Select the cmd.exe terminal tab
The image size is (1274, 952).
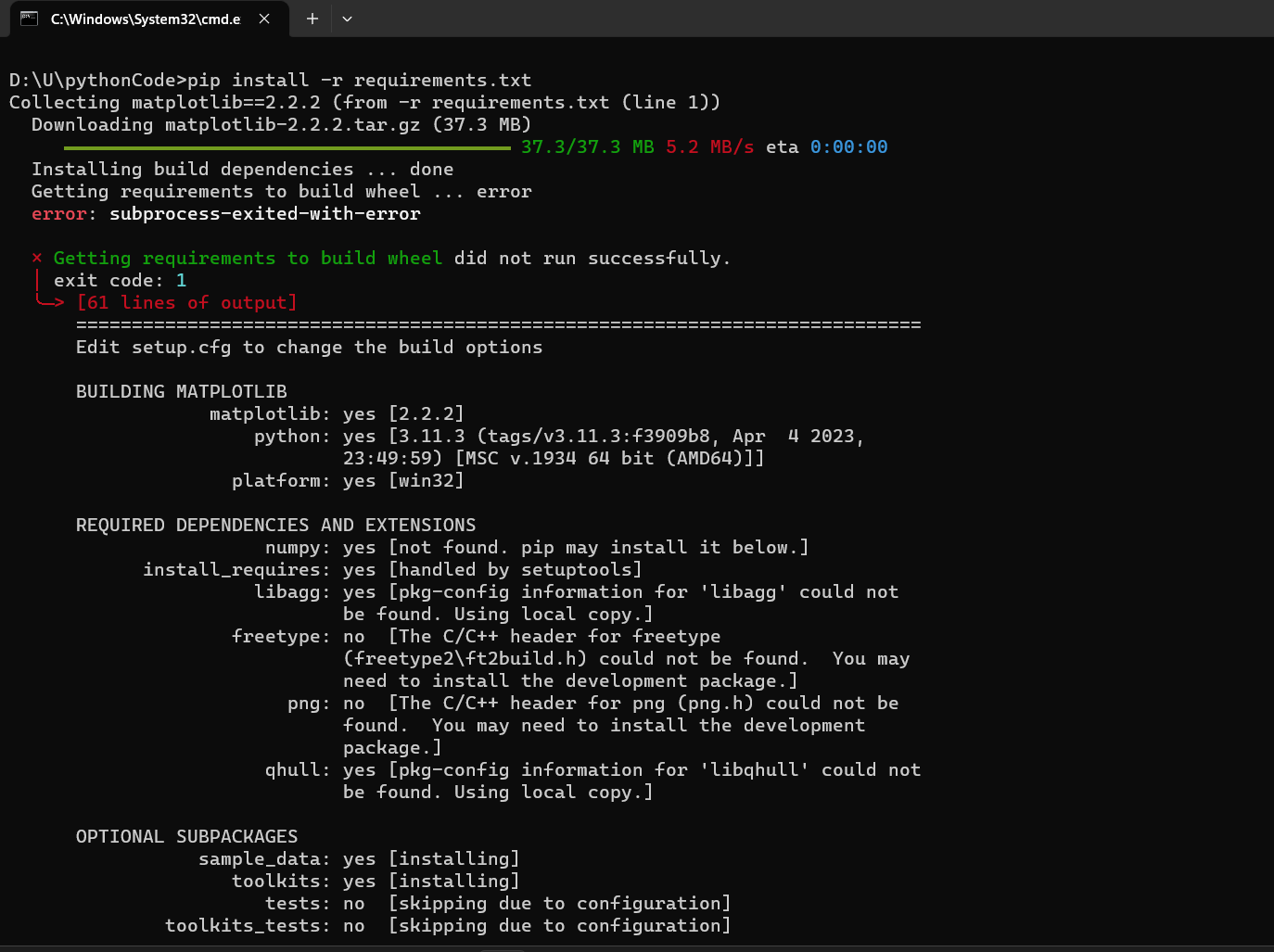tap(148, 19)
